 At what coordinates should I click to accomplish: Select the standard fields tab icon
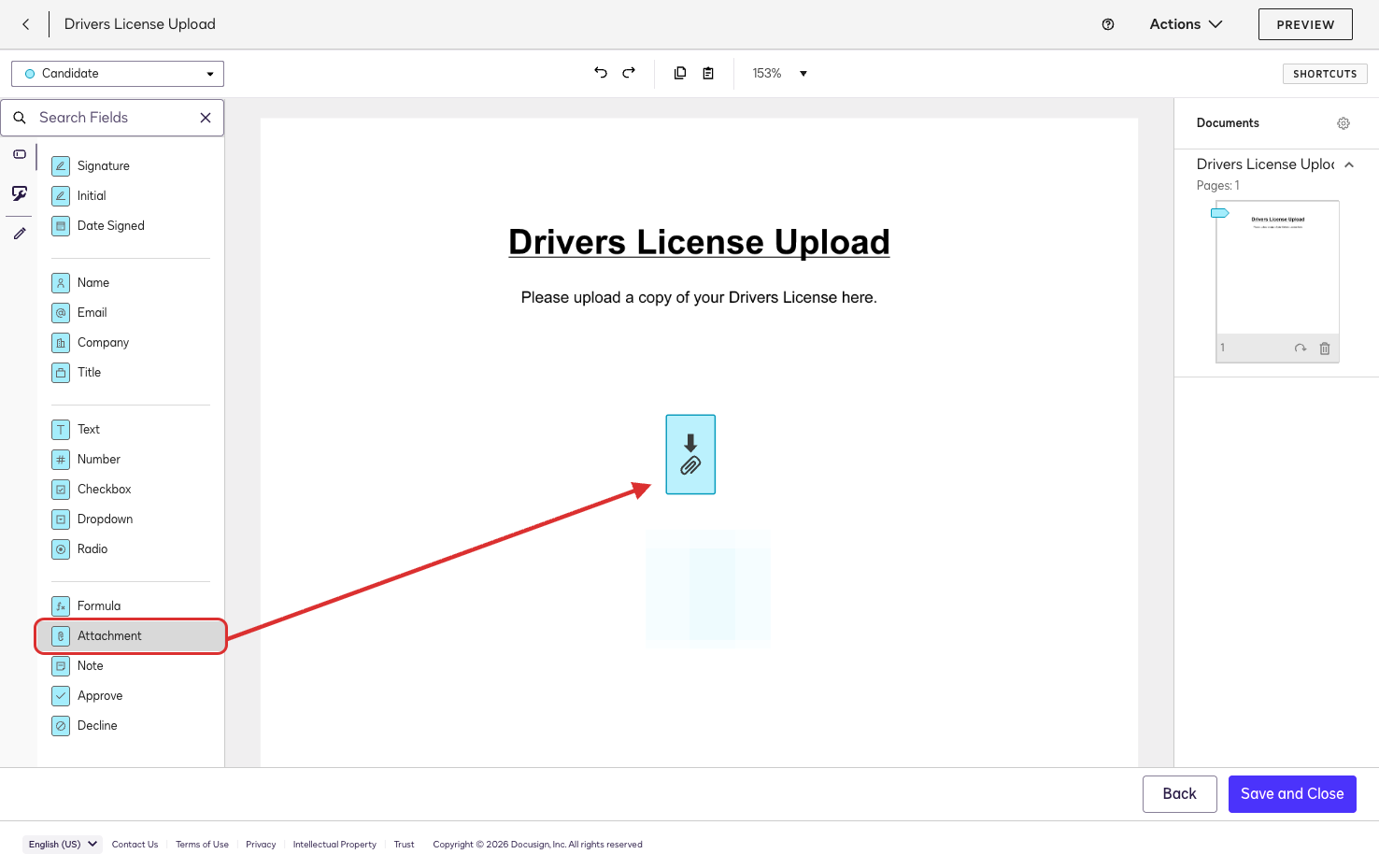click(x=20, y=154)
